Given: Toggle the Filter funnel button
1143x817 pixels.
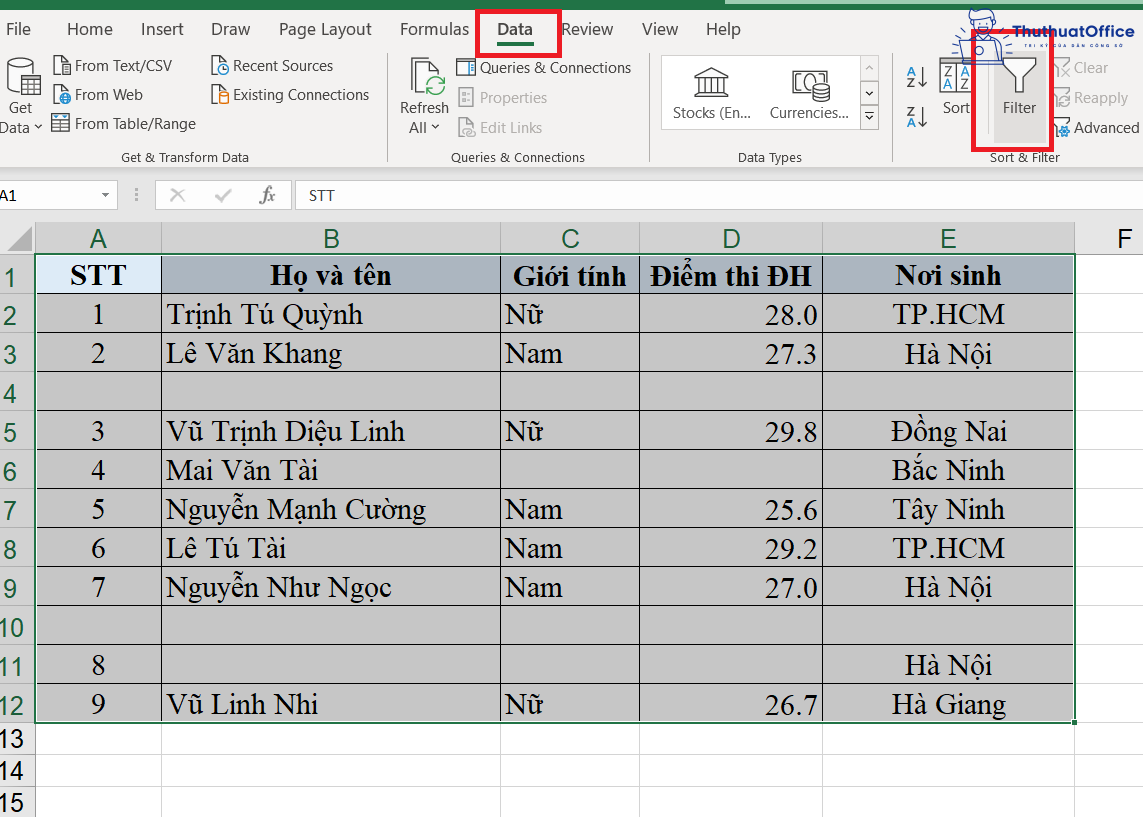Looking at the screenshot, I should pyautogui.click(x=1019, y=87).
